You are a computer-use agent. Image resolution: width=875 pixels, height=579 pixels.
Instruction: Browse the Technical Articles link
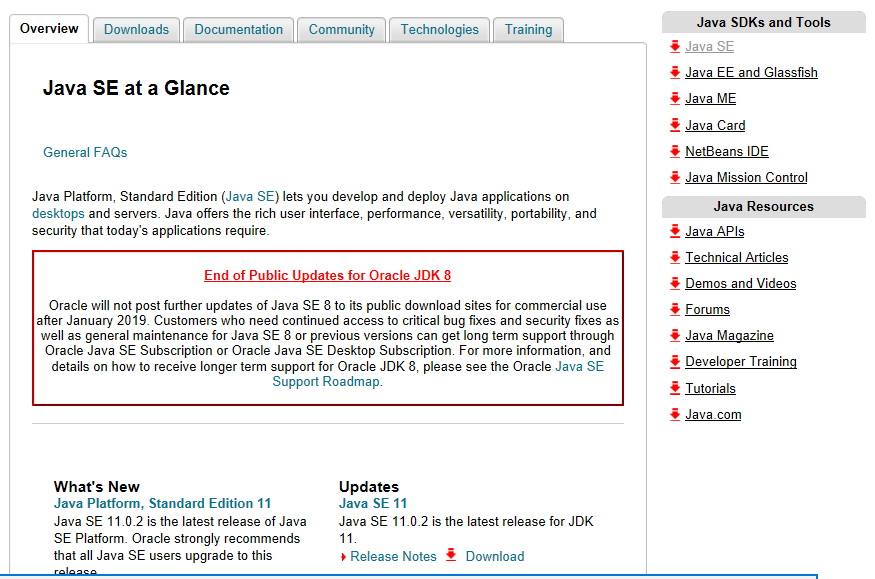click(x=737, y=258)
